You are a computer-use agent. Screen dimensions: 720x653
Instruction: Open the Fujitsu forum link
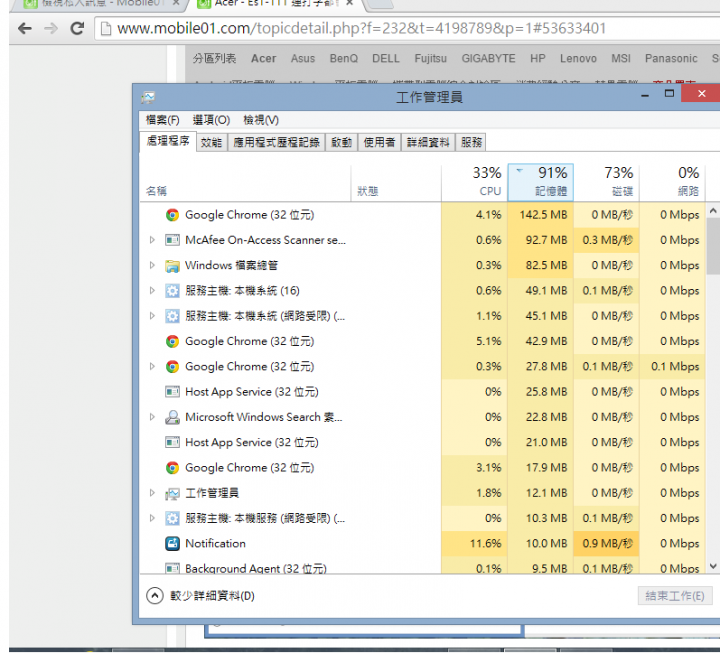431,59
